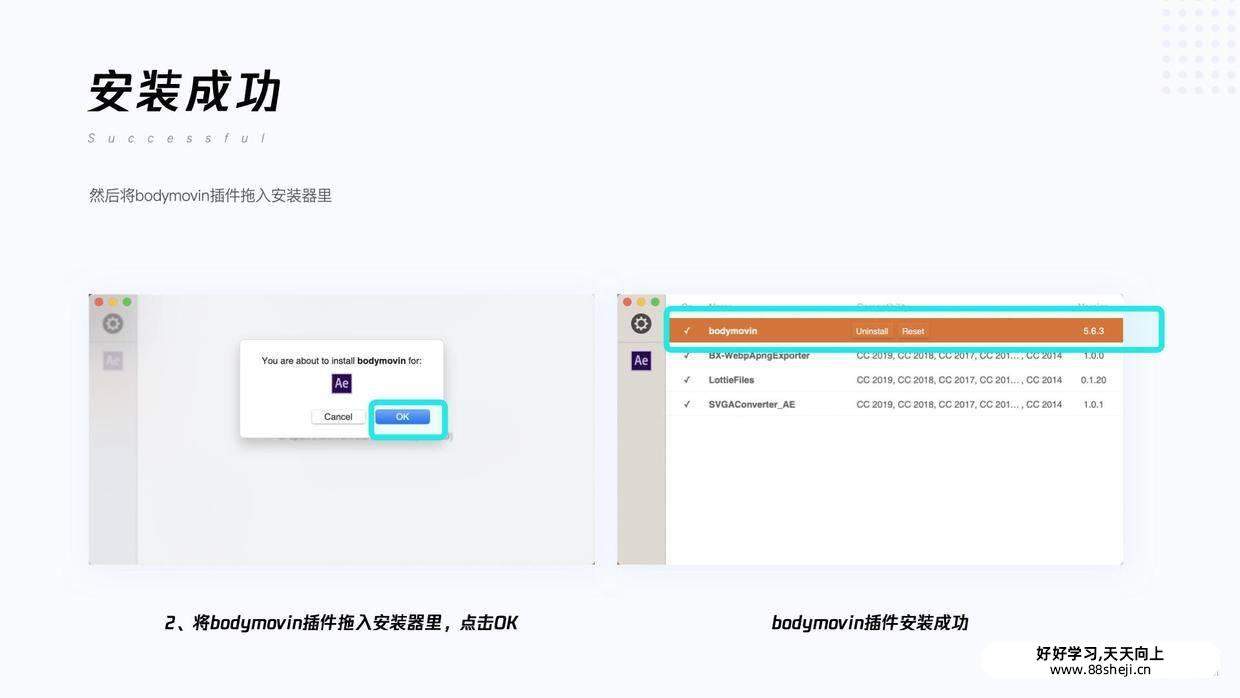Screen dimensions: 1240x698
Task: Maximize the right installer window with green button
Action: tap(655, 302)
